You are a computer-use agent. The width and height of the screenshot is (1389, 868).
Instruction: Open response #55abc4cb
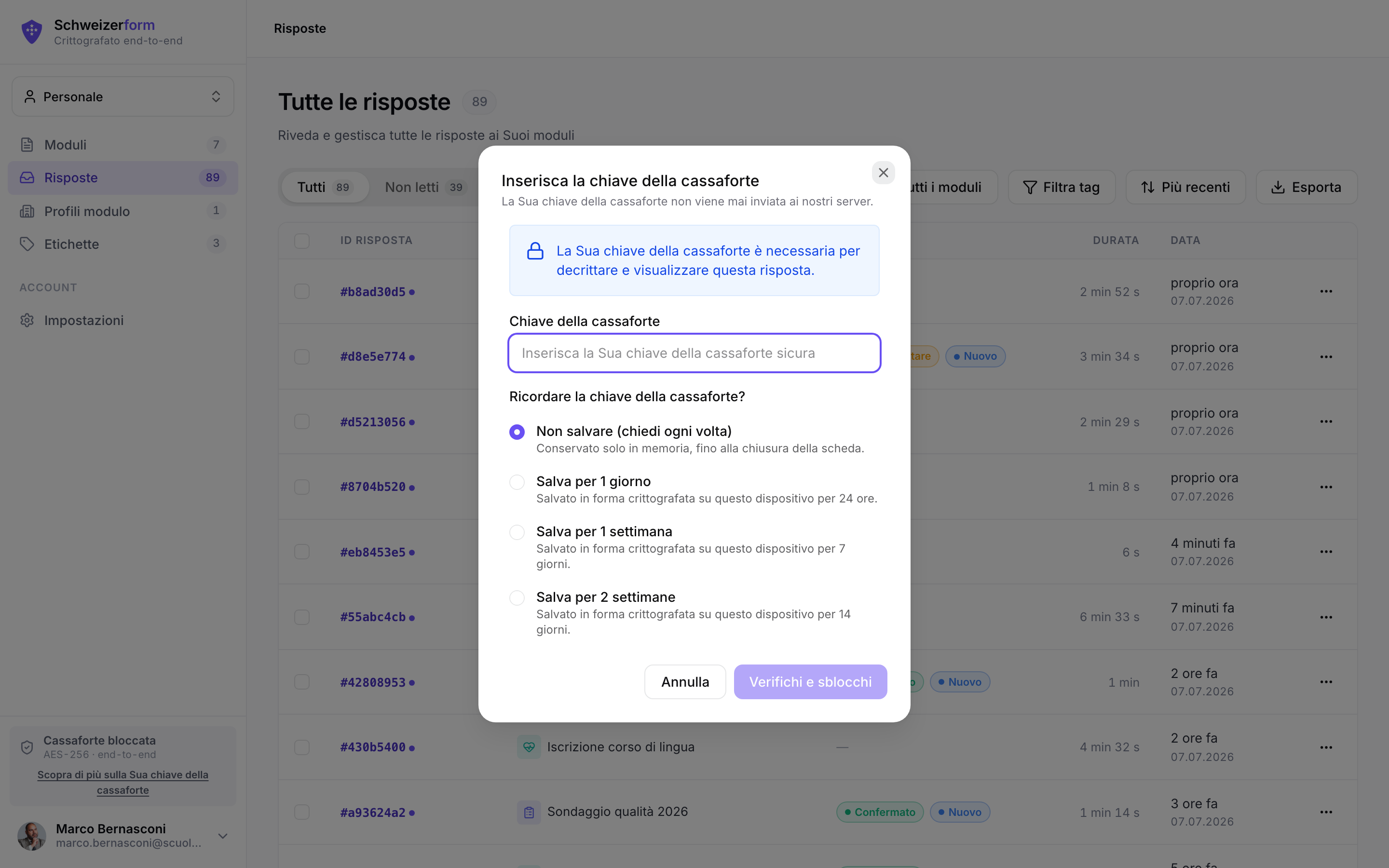click(373, 617)
